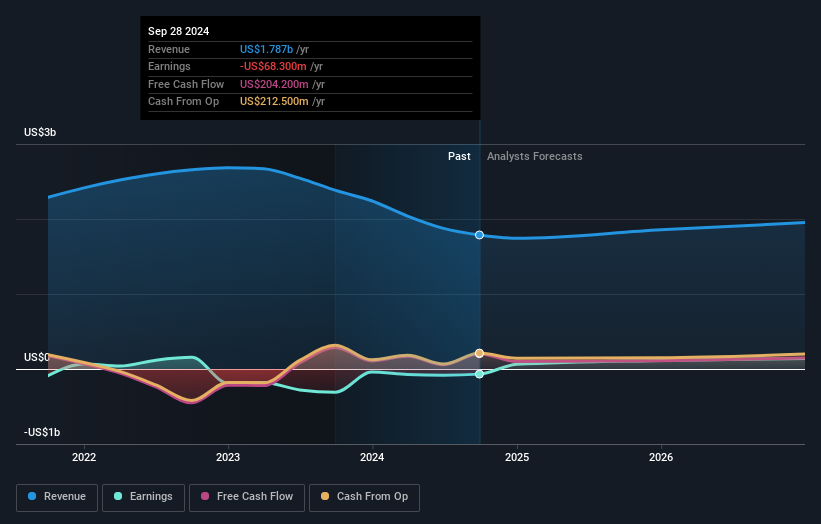Click the Sep 28 2024 tooltip date

tap(179, 31)
